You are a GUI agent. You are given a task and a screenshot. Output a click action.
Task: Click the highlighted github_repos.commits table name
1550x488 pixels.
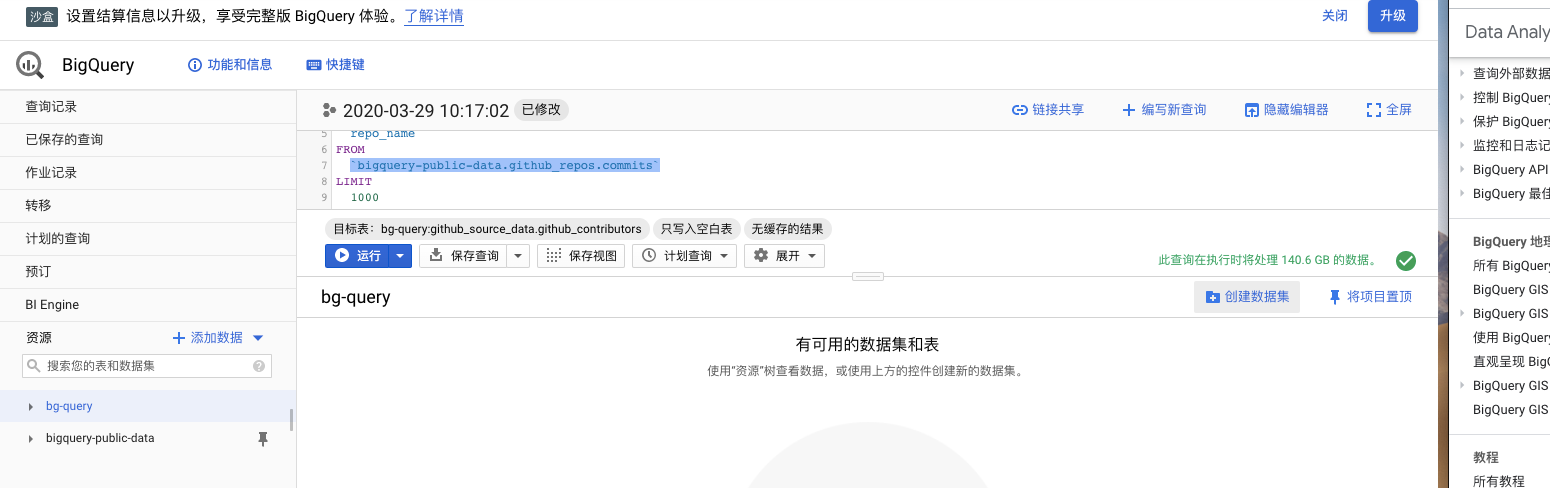point(505,165)
